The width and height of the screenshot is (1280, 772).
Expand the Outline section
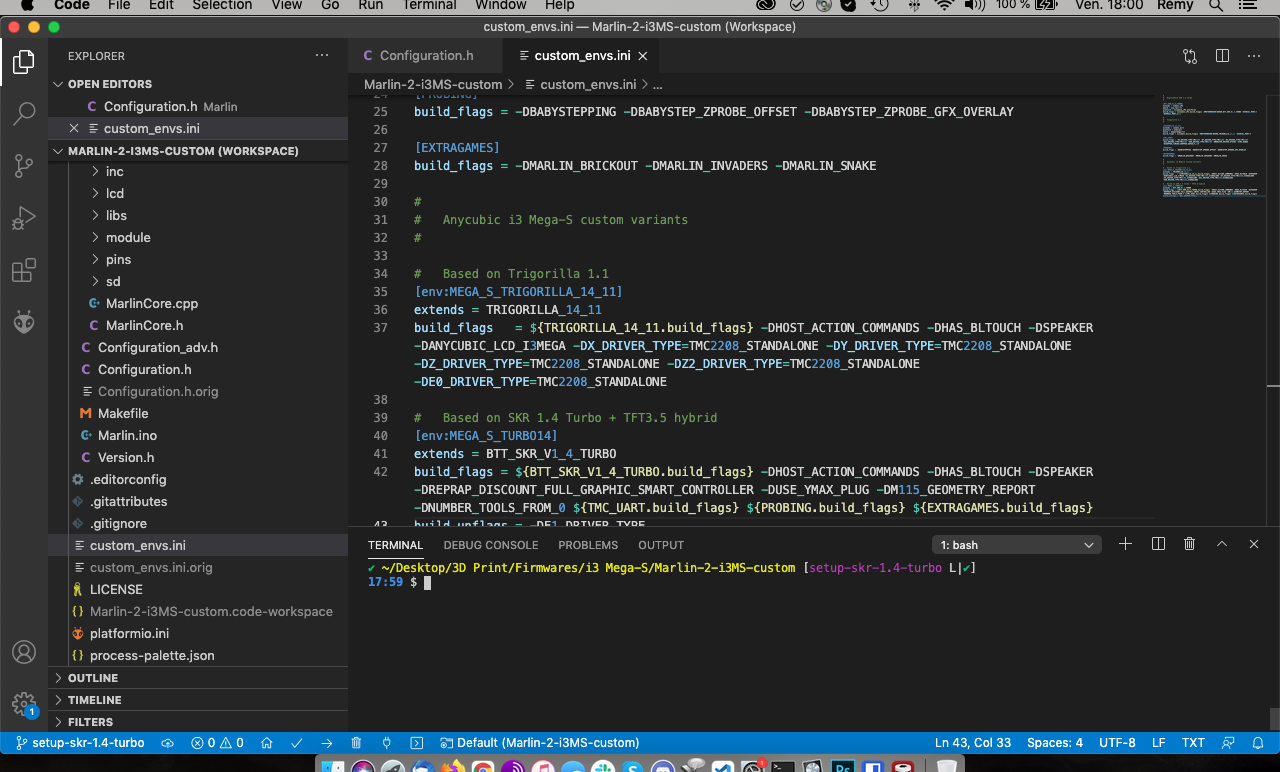(198, 678)
